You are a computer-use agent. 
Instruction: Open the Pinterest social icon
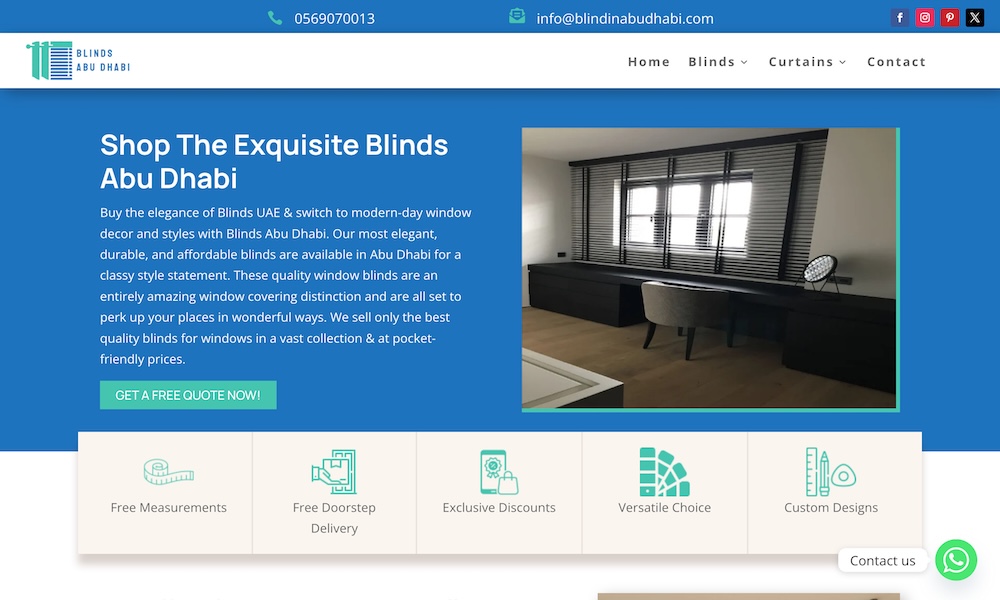950,18
